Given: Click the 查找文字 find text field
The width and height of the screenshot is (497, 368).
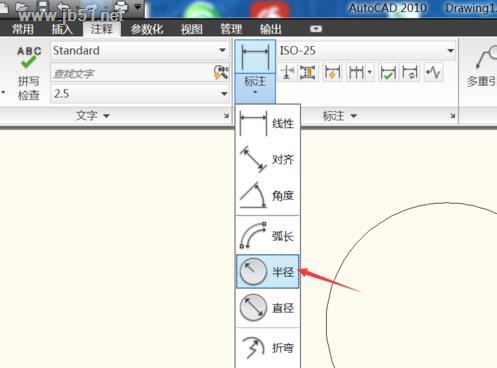Looking at the screenshot, I should tap(132, 73).
